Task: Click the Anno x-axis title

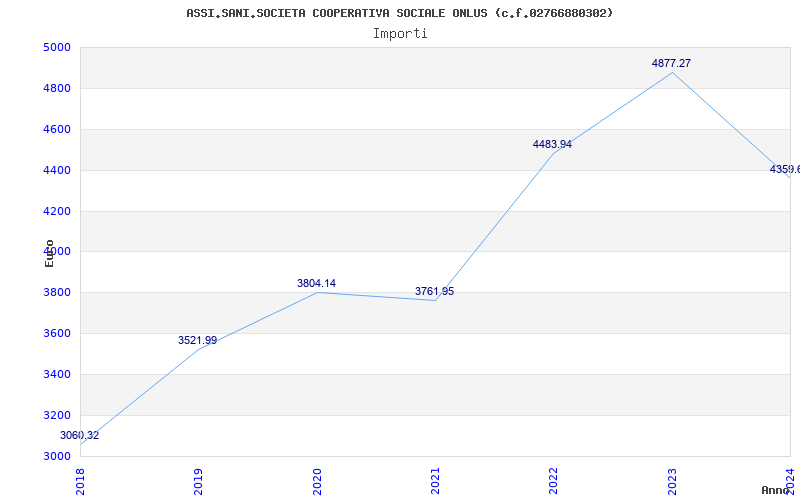Action: tap(776, 490)
